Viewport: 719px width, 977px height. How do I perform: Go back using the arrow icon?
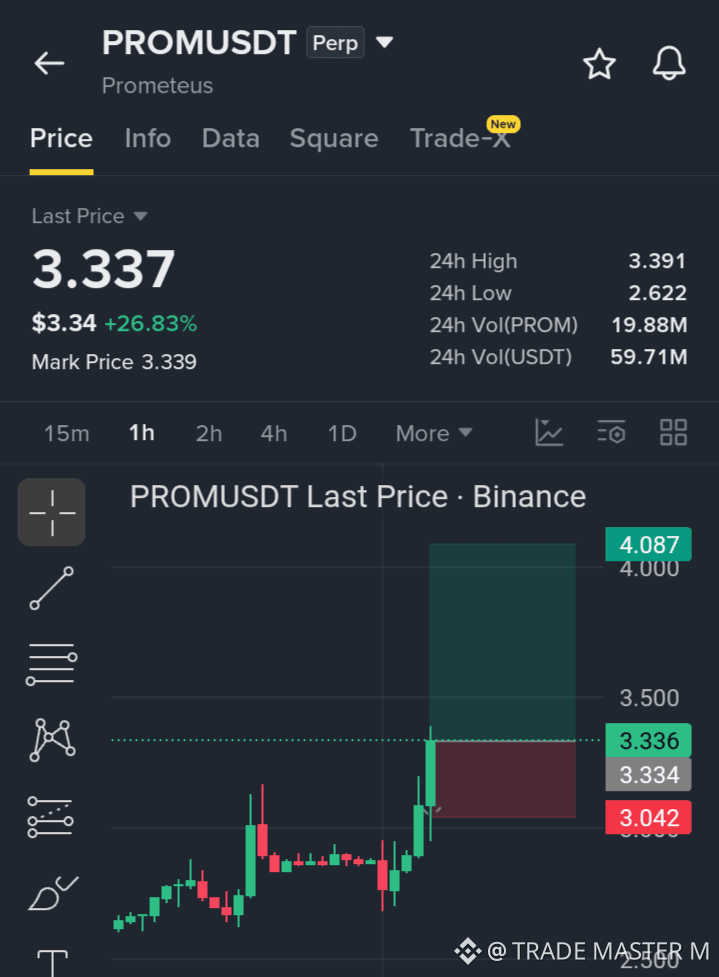[x=49, y=63]
